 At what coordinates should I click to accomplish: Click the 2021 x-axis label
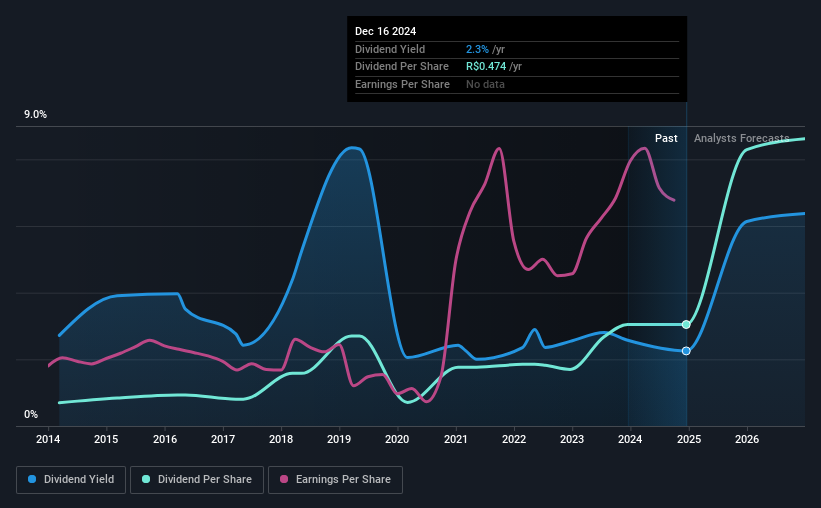coord(456,439)
